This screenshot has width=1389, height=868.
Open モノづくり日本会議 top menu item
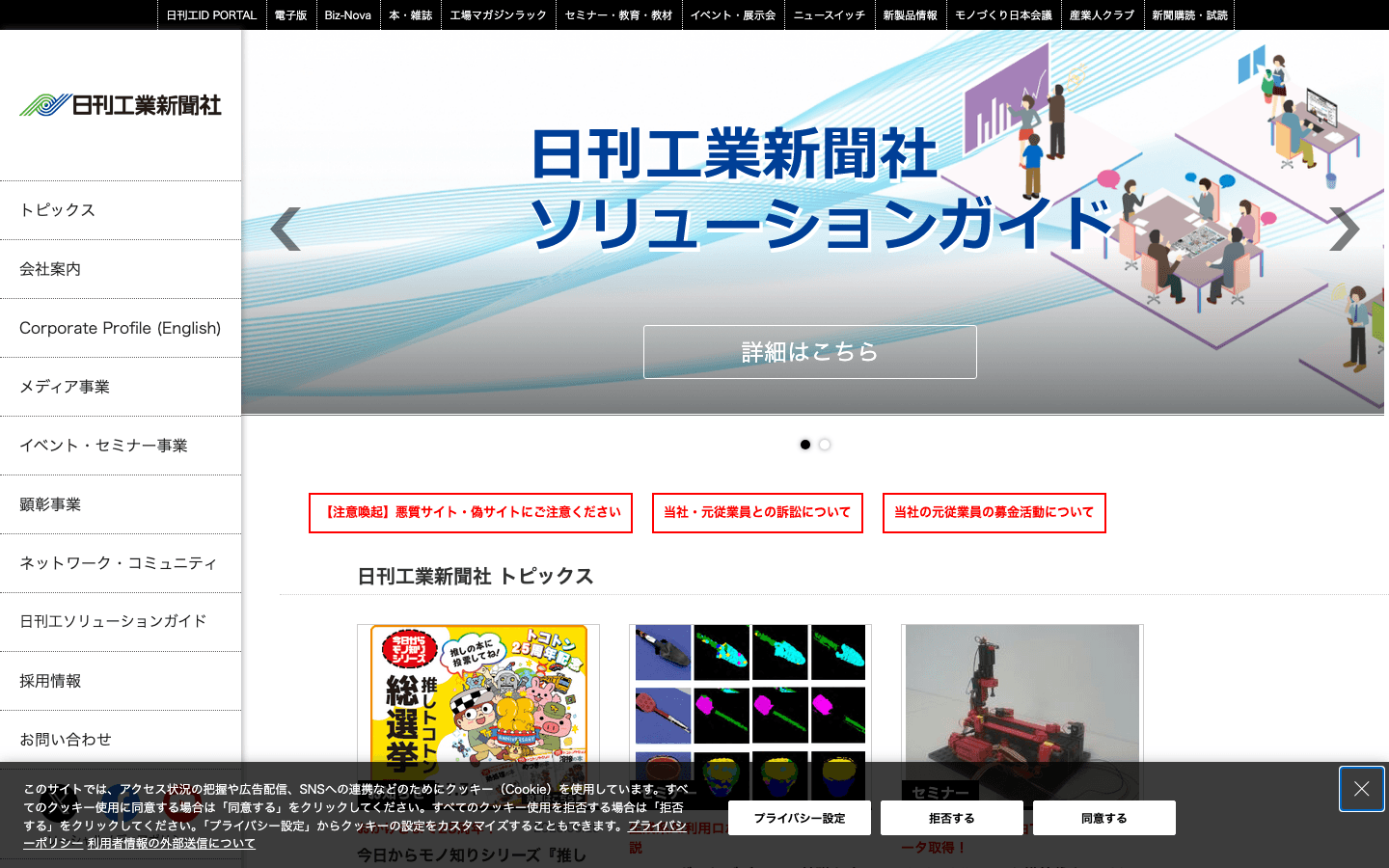(1004, 15)
